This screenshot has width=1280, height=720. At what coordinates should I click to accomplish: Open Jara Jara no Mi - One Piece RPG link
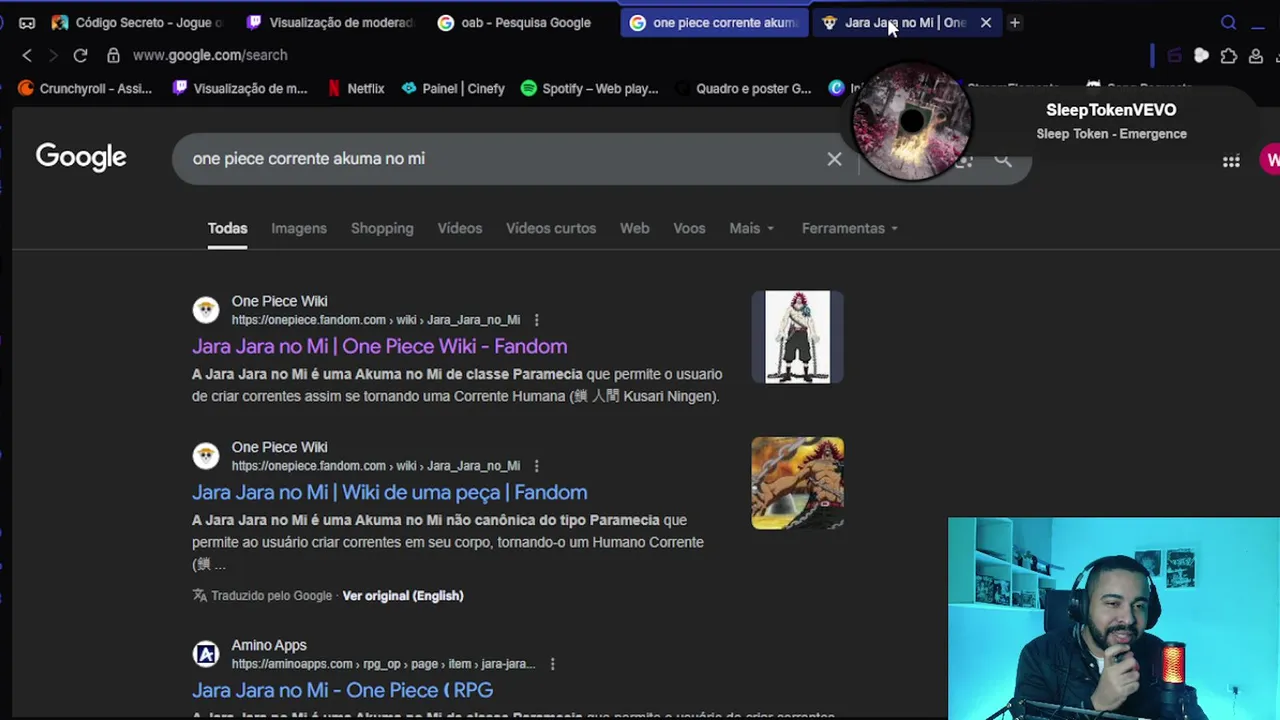[x=342, y=690]
